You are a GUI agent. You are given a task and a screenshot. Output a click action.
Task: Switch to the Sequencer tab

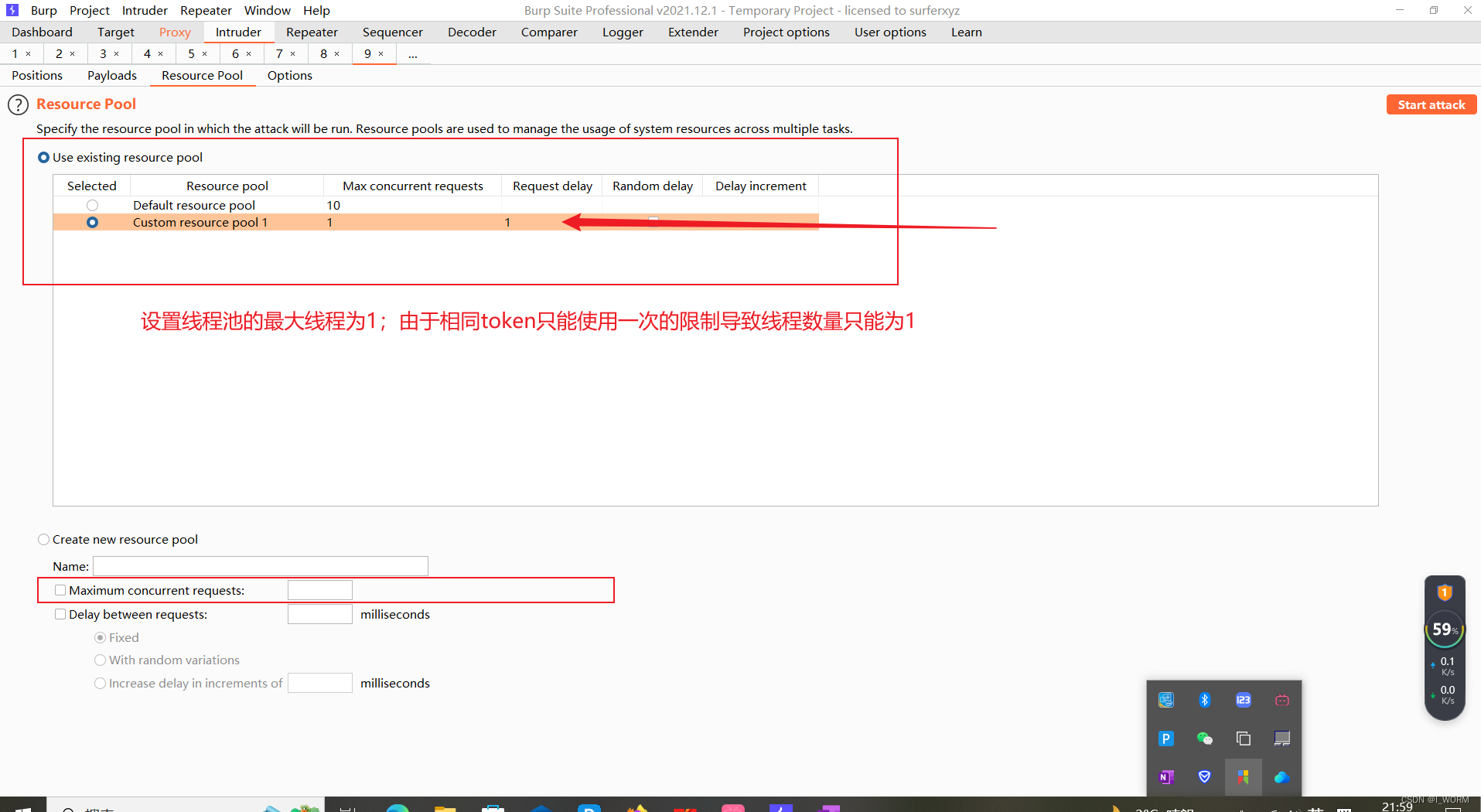coord(393,32)
